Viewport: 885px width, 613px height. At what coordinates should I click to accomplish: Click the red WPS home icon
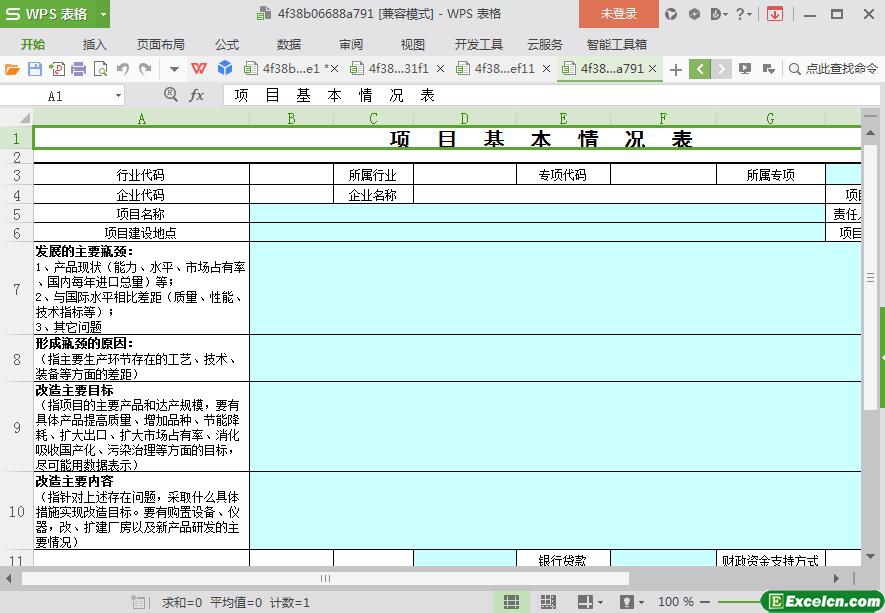click(200, 69)
